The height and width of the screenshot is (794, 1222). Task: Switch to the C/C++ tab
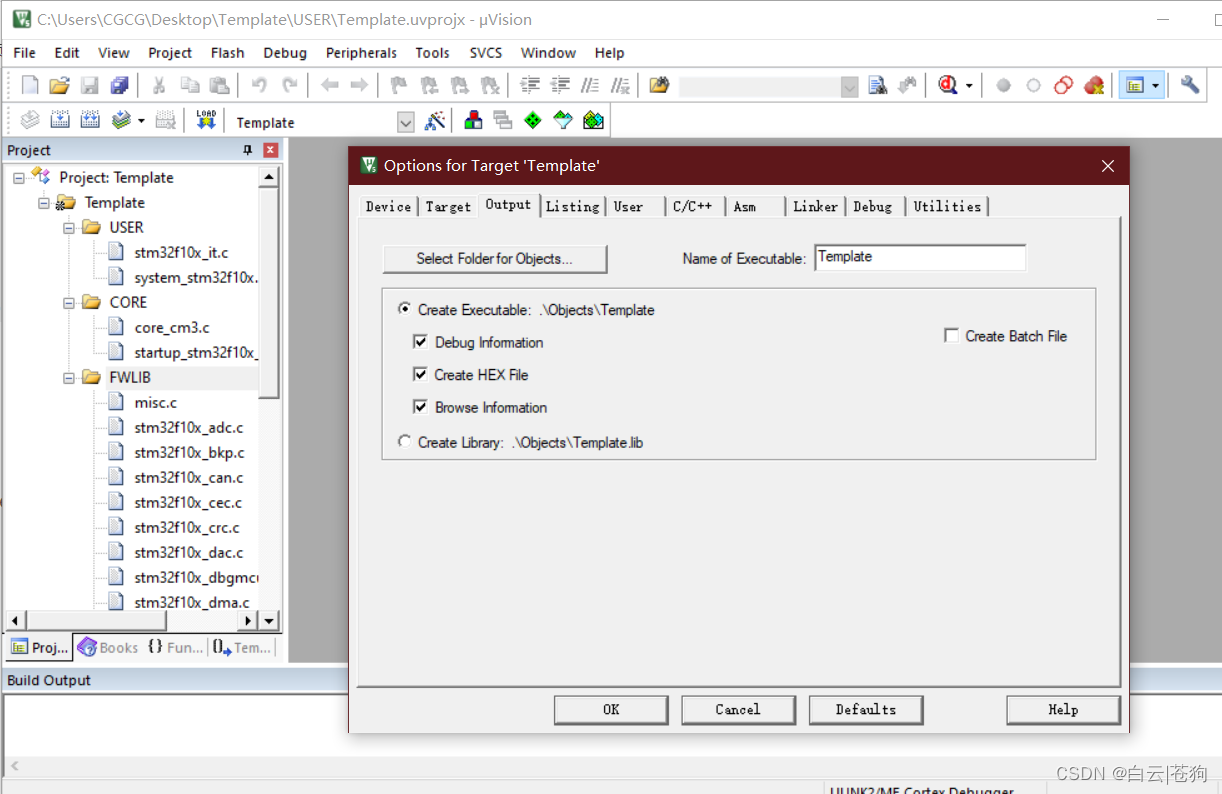(x=692, y=206)
